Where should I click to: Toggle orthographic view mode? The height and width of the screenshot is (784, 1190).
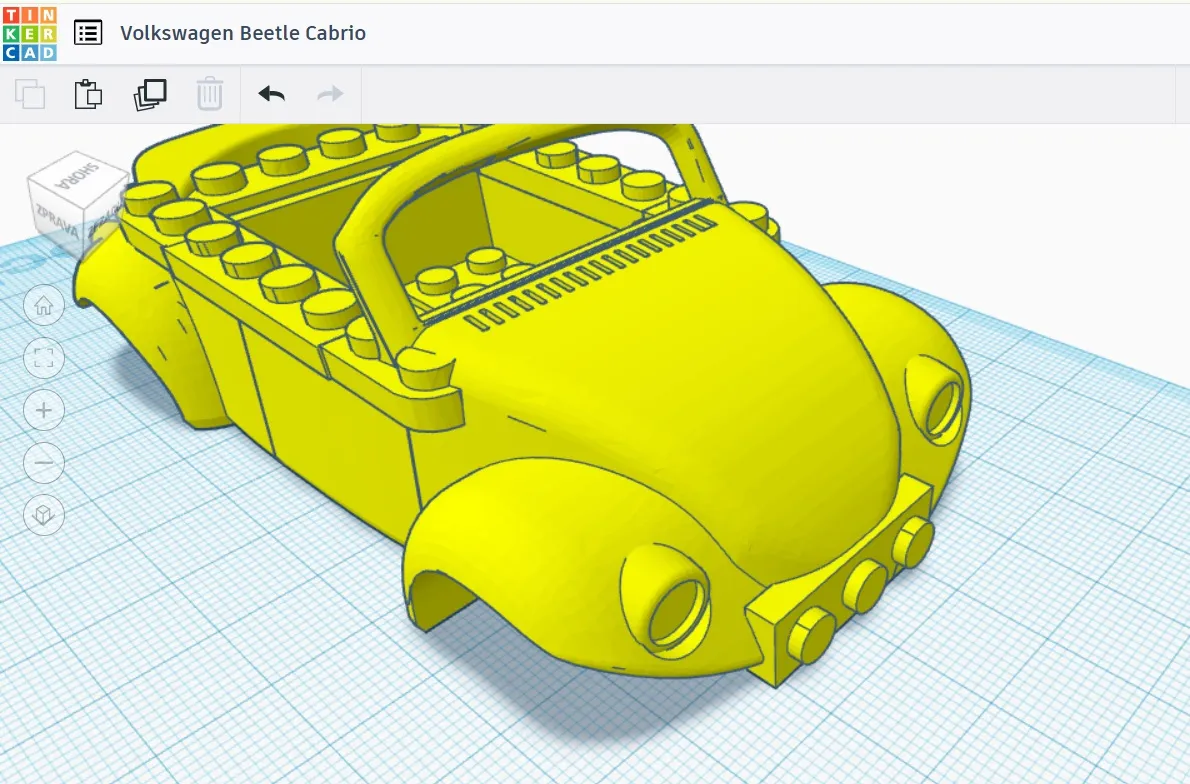click(44, 515)
